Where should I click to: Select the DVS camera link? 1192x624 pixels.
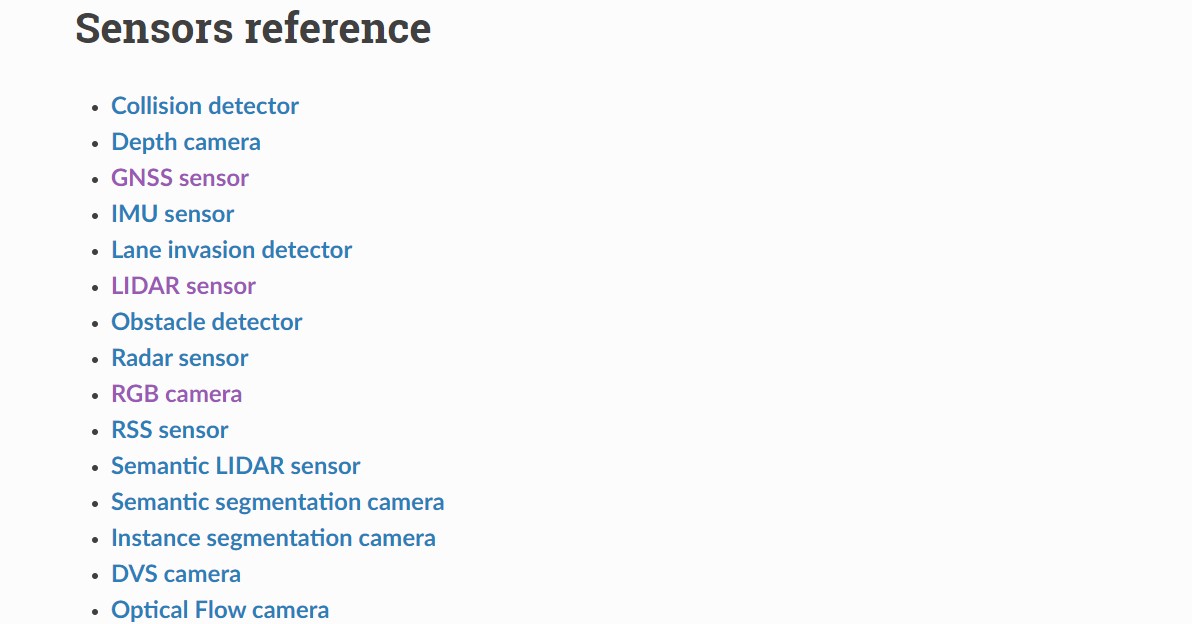click(x=176, y=574)
